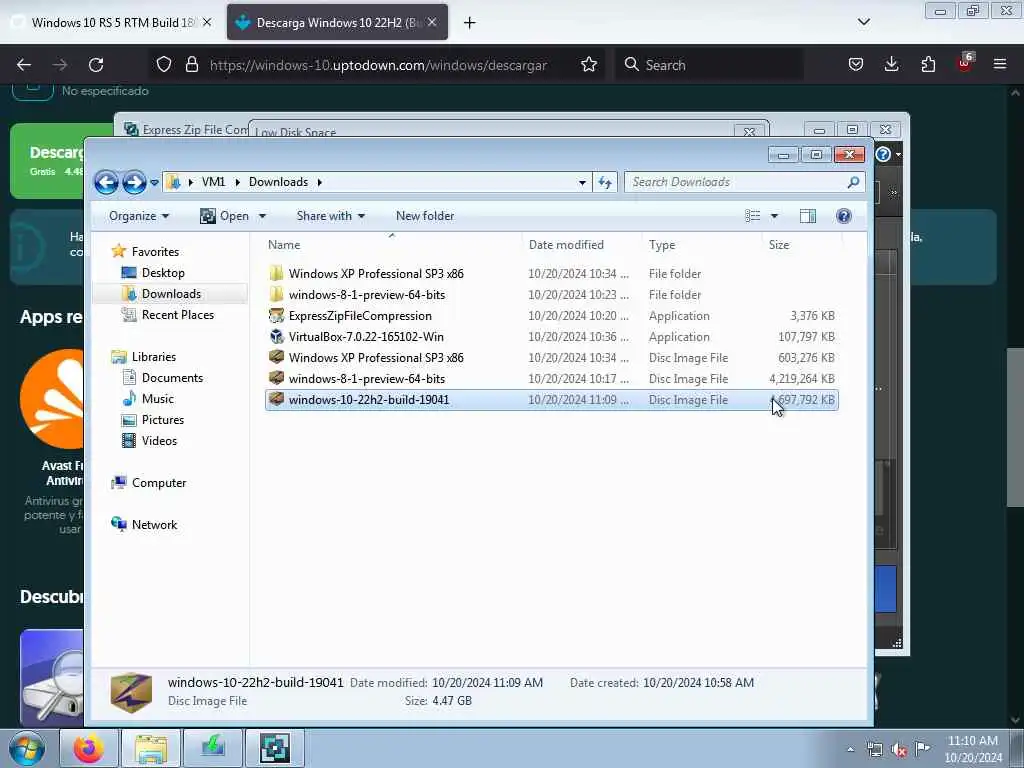Show hidden tray icons arrow
This screenshot has width=1024, height=768.
[850, 749]
